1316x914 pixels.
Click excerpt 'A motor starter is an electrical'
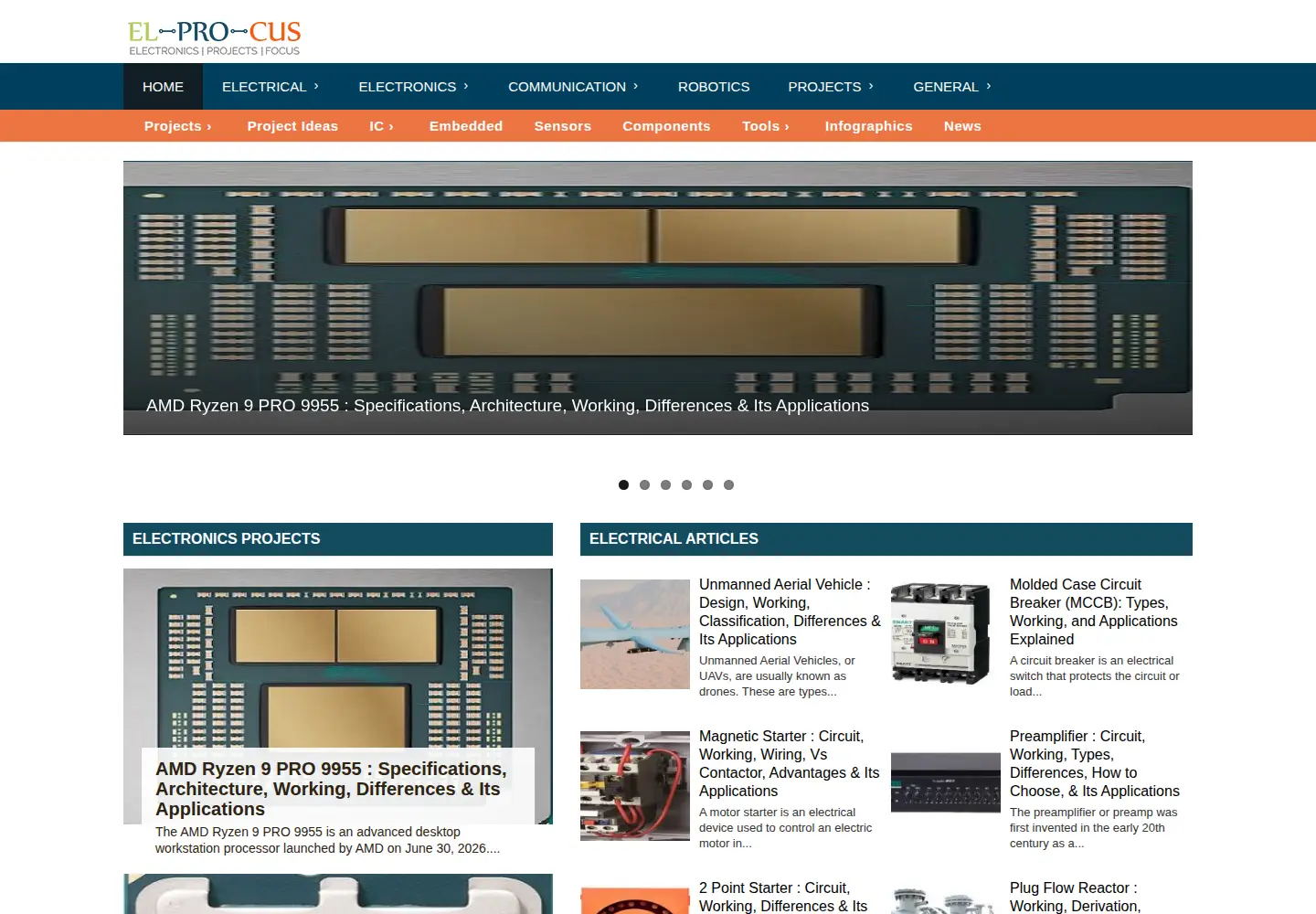(x=785, y=828)
